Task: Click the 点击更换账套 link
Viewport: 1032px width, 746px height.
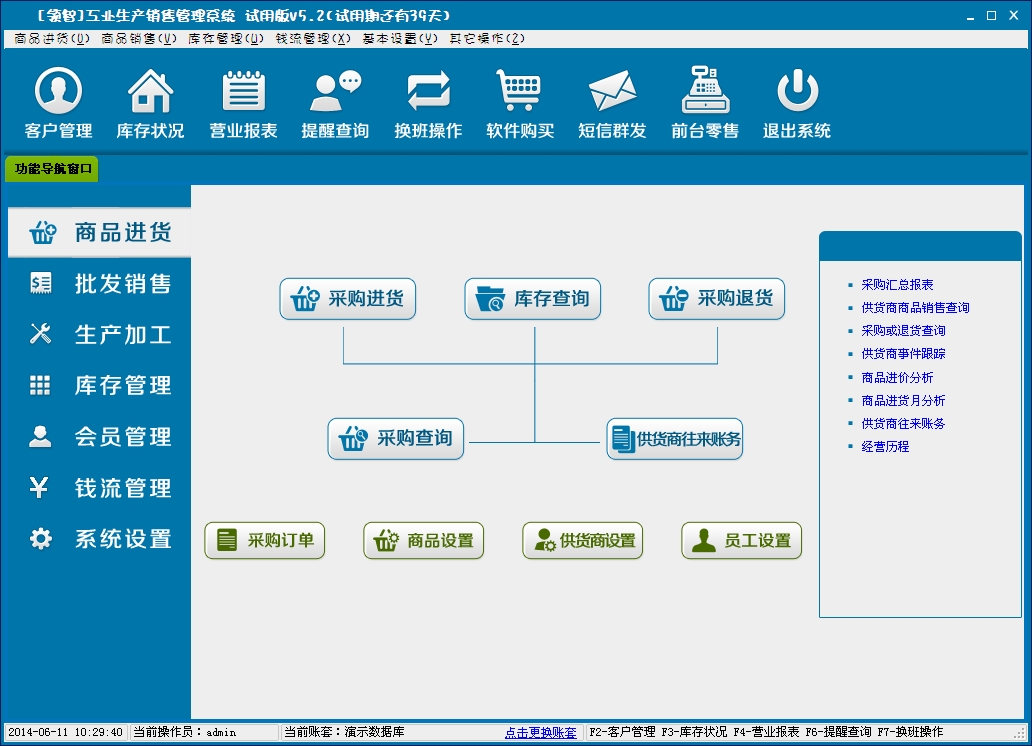Action: click(x=540, y=732)
